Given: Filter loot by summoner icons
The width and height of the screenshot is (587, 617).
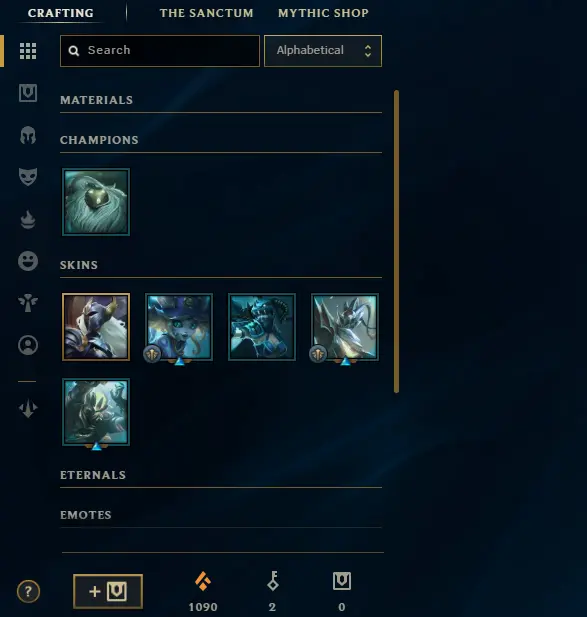Looking at the screenshot, I should 28,345.
